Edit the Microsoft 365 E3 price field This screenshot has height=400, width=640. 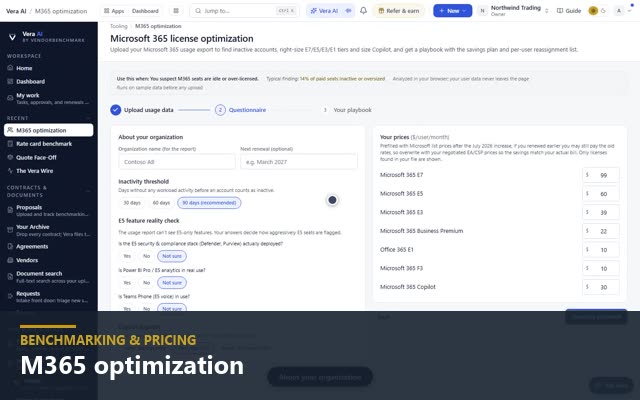click(x=601, y=213)
